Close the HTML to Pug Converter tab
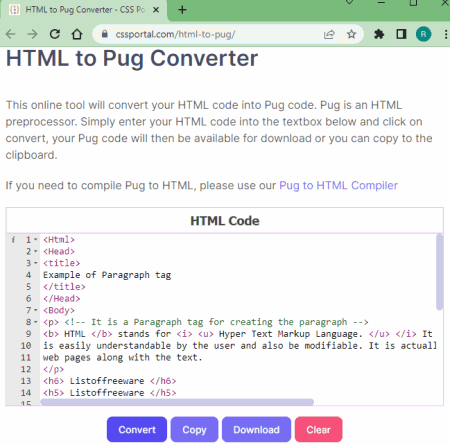This screenshot has height=445, width=450. [x=156, y=10]
